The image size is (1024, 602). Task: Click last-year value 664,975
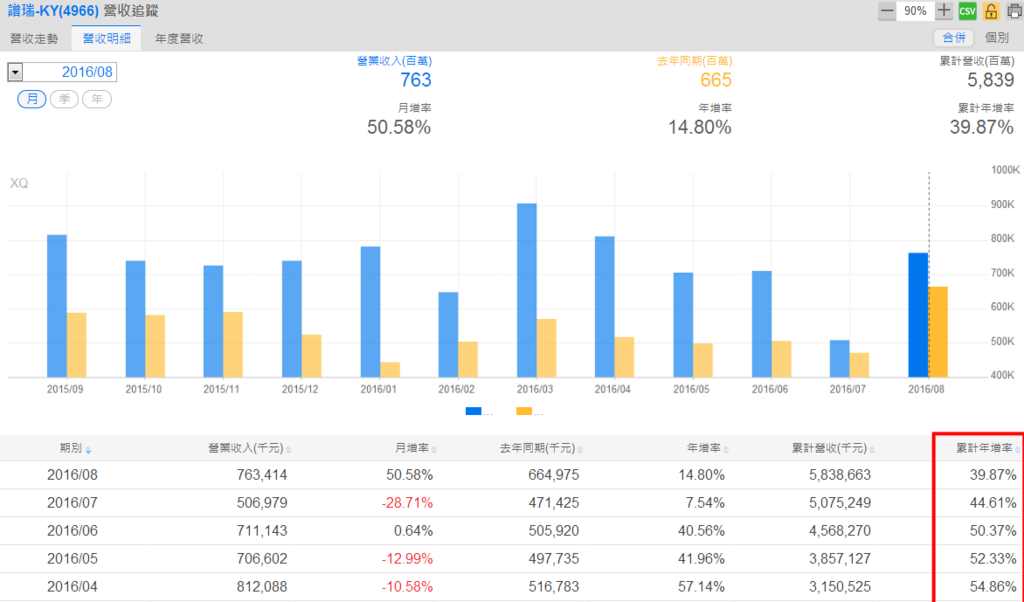coord(553,475)
